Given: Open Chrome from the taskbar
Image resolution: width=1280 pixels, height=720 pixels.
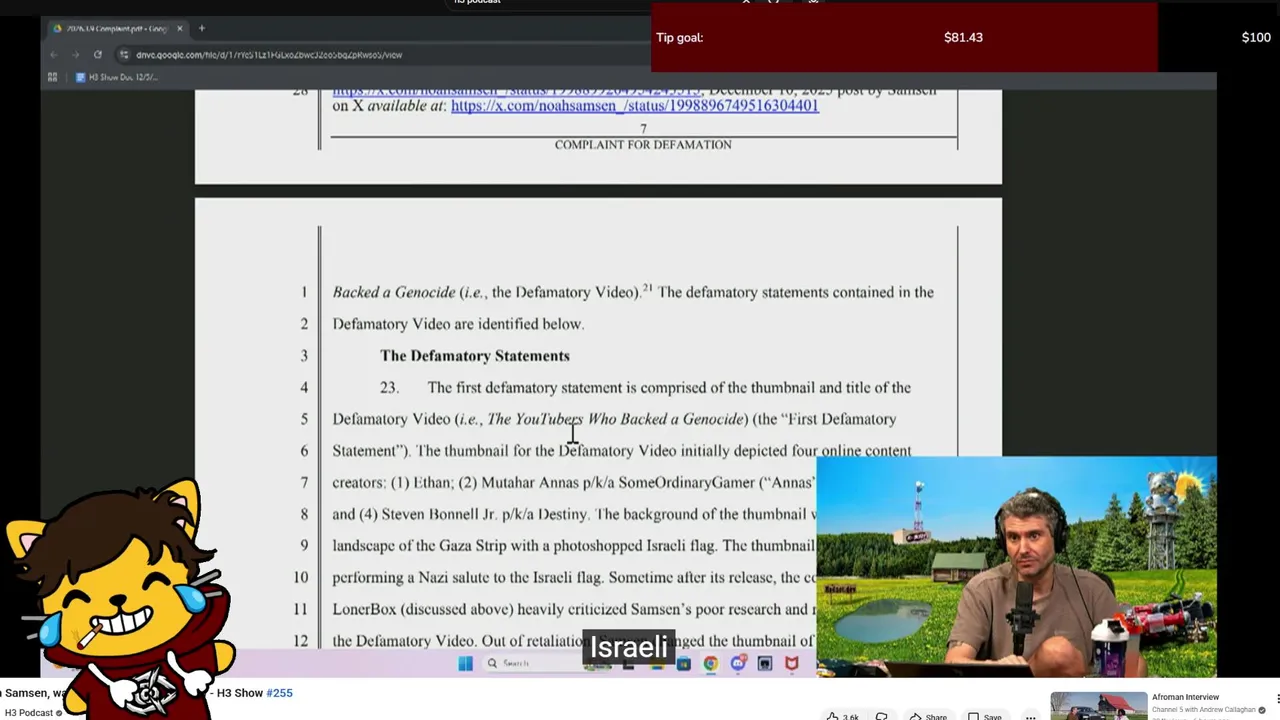Looking at the screenshot, I should tap(710, 663).
